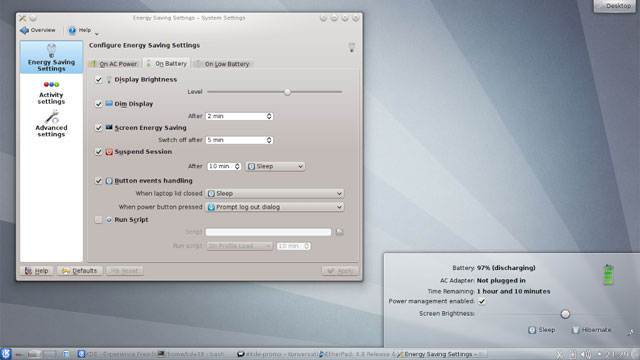Toggle the Suspend Session checkbox

click(x=98, y=152)
